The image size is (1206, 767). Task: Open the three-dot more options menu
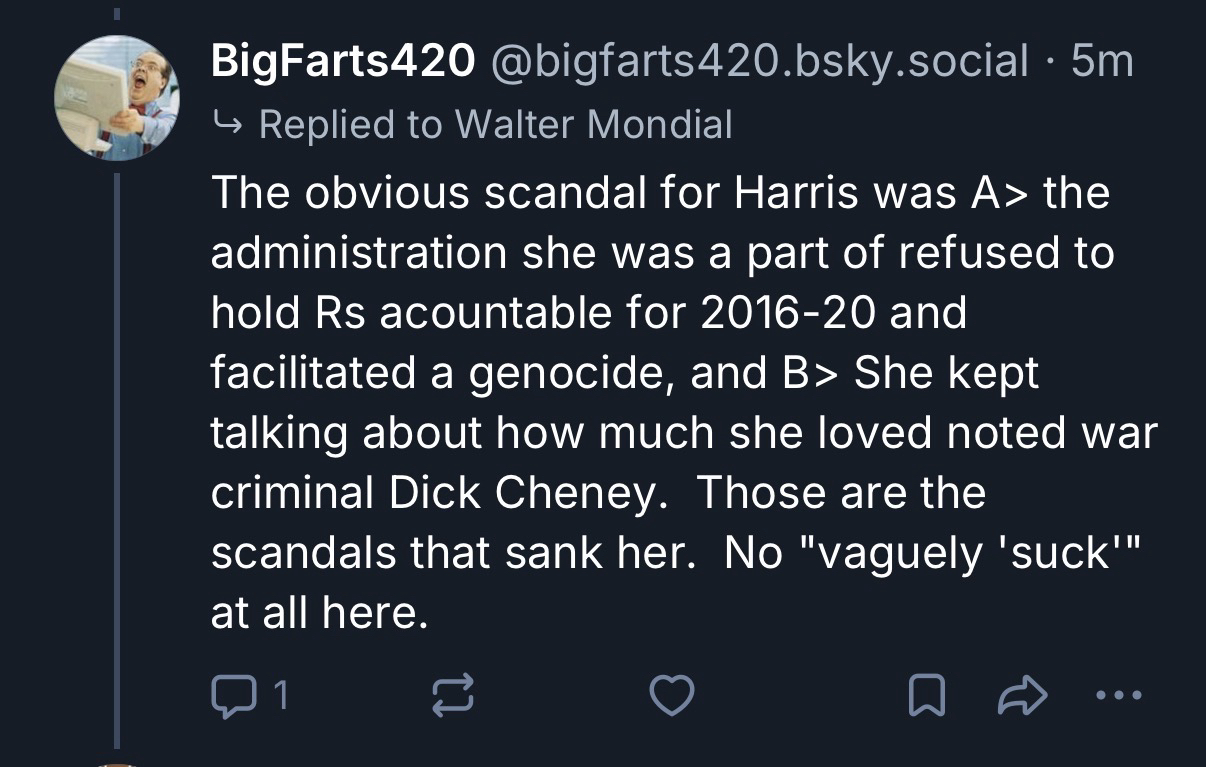[1117, 696]
